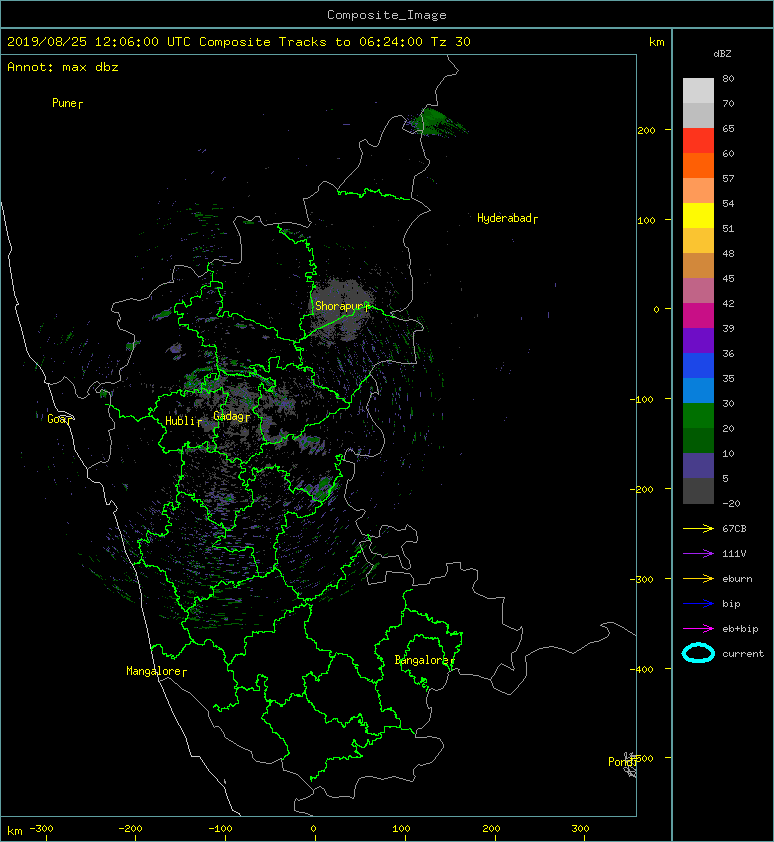
Task: Click the cyan current ellipse legend icon
Action: pyautogui.click(x=698, y=653)
